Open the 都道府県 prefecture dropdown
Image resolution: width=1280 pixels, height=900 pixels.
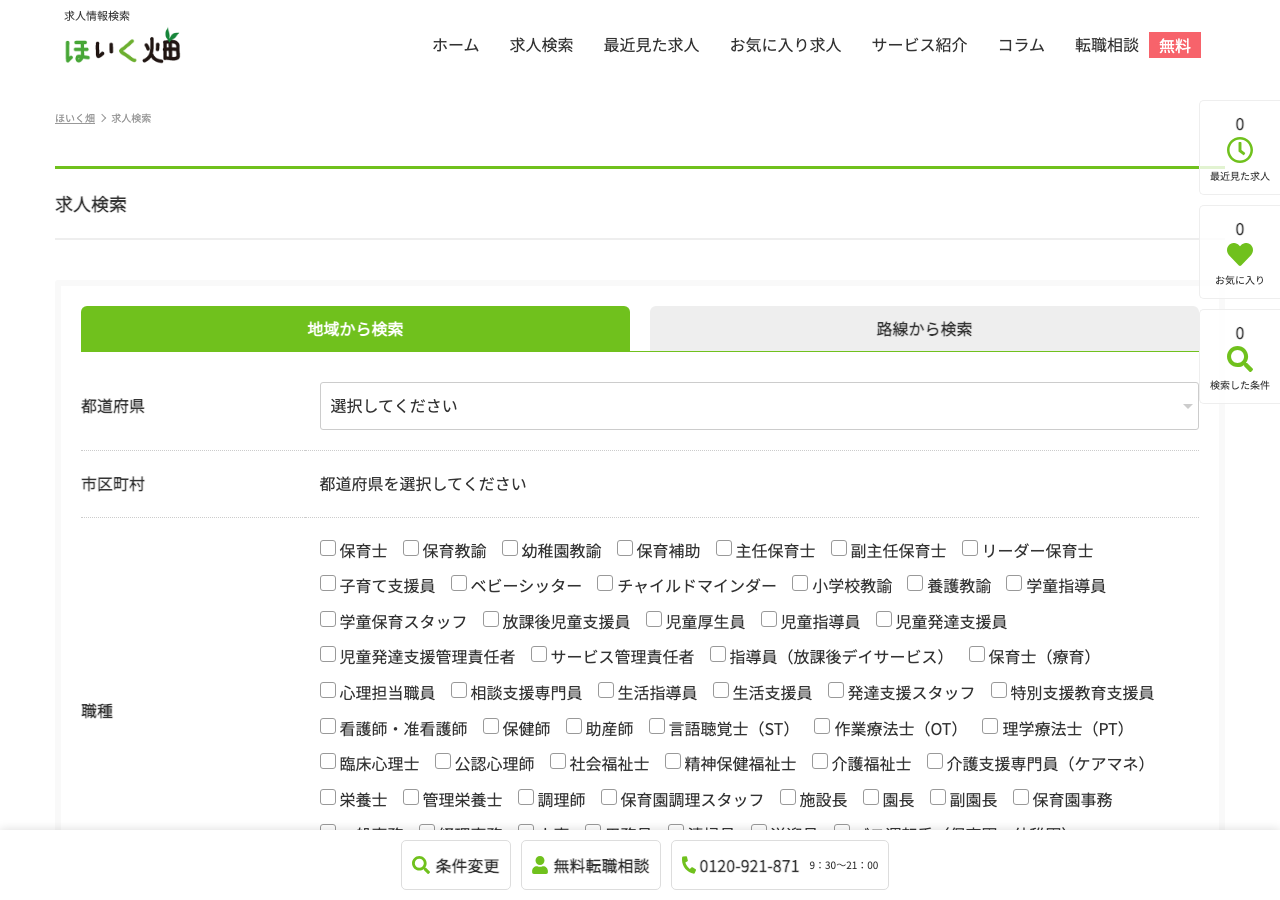[x=759, y=406]
